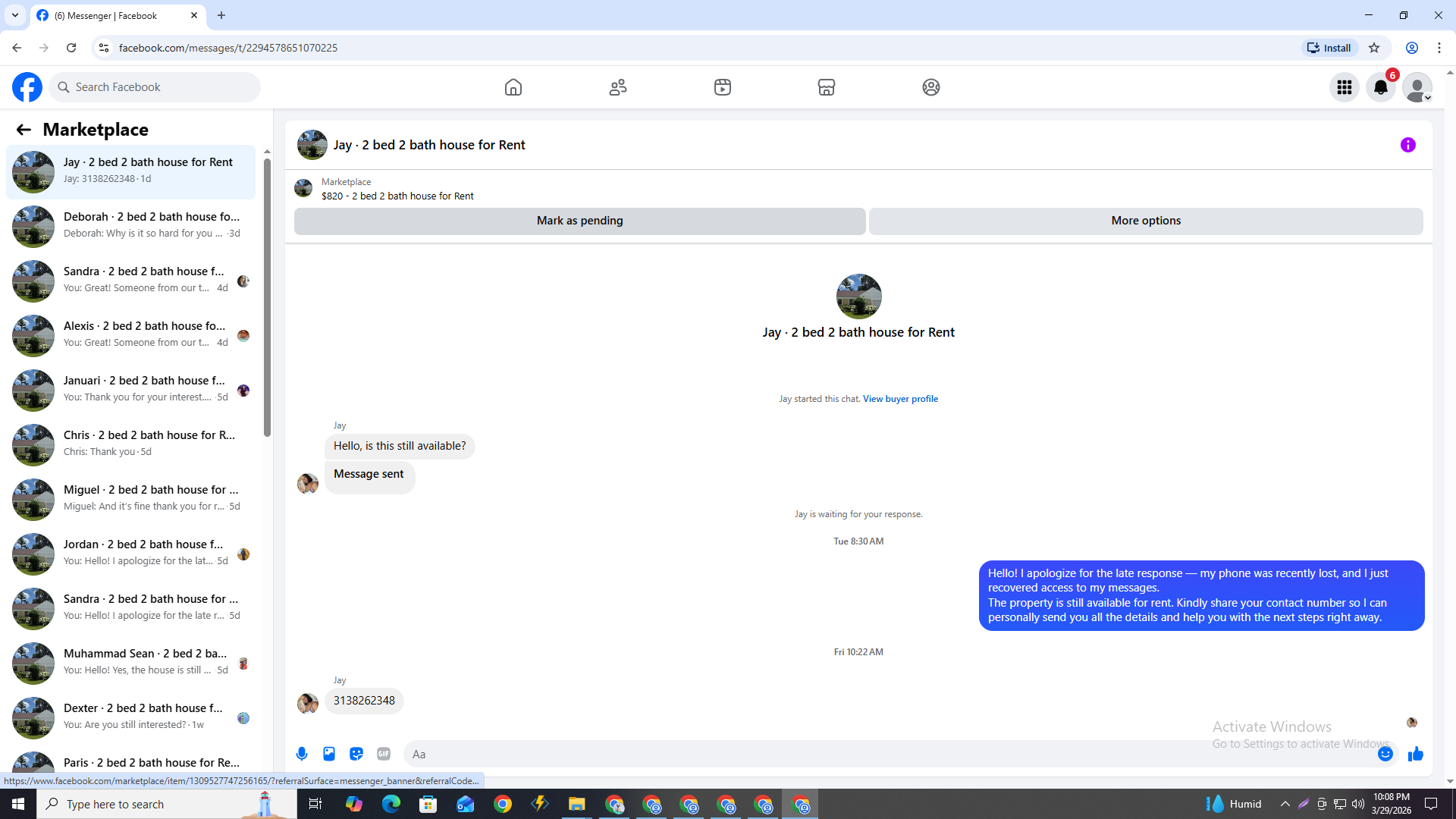
Task: Click the address bar URL
Action: pyautogui.click(x=228, y=48)
